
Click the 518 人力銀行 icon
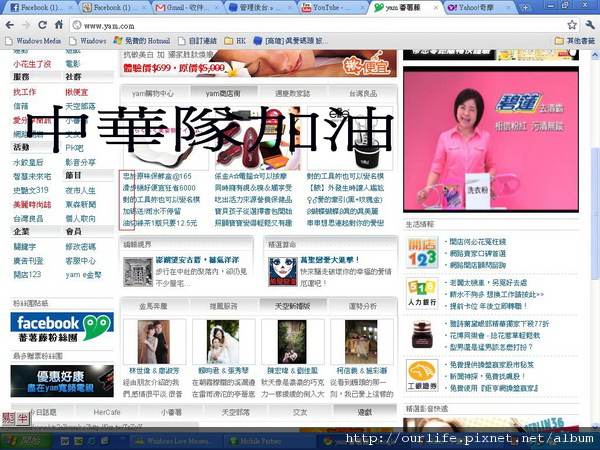tap(422, 293)
